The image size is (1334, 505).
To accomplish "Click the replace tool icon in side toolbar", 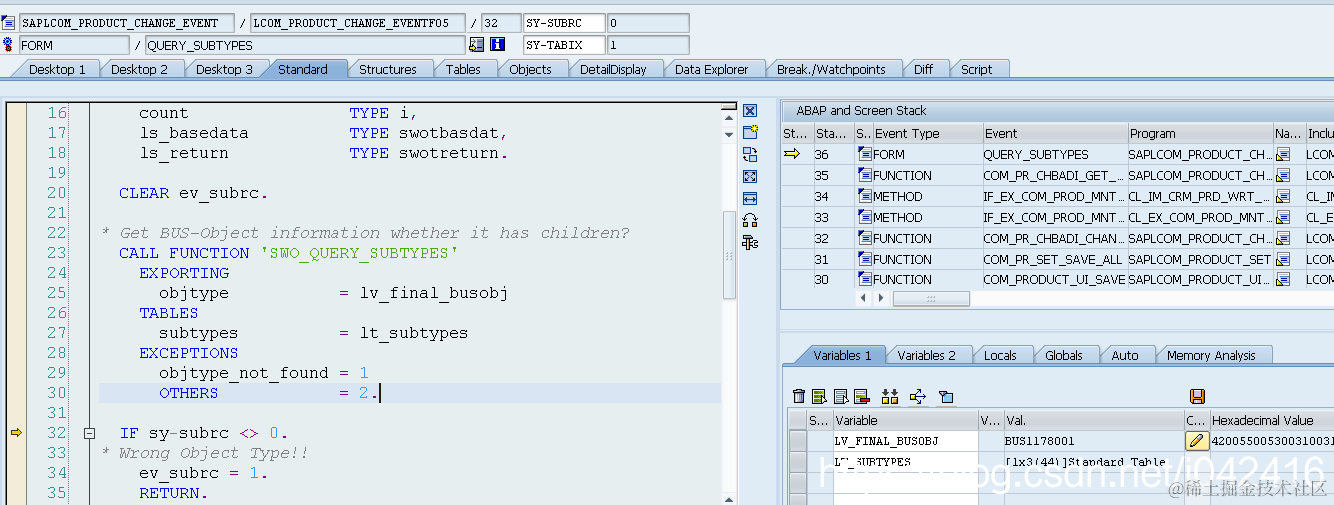I will (750, 154).
